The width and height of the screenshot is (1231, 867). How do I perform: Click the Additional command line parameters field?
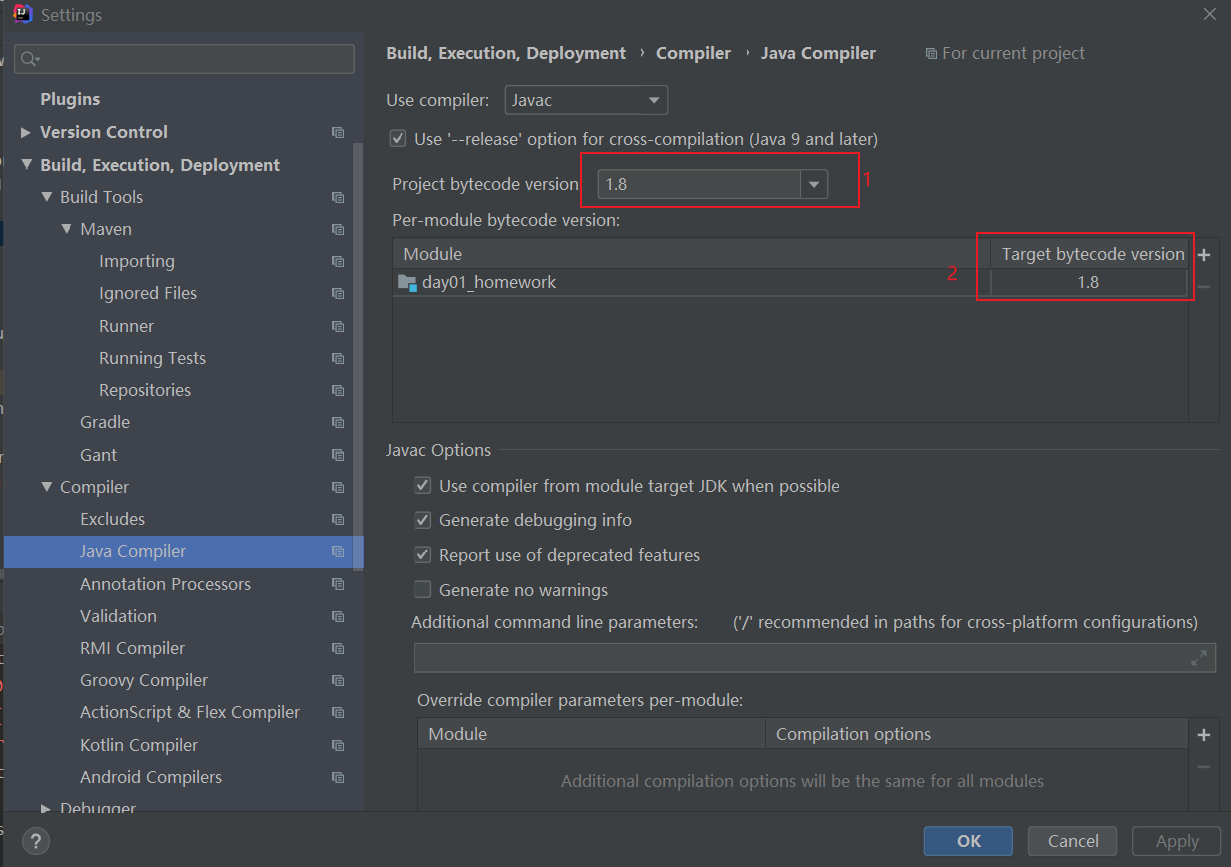[x=800, y=657]
